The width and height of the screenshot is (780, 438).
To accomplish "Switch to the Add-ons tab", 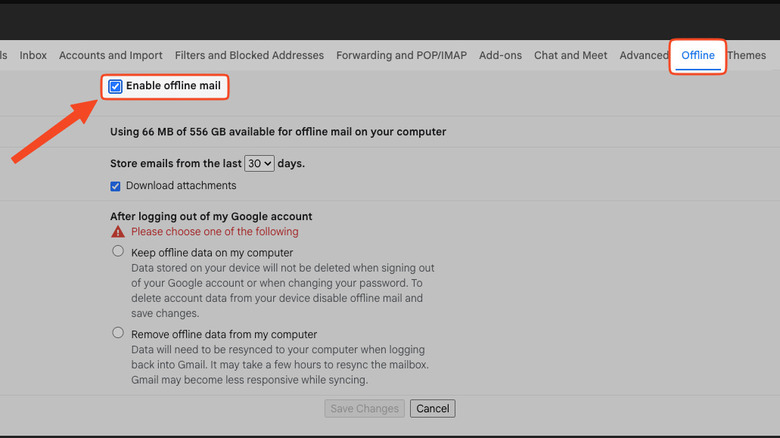I will click(500, 56).
